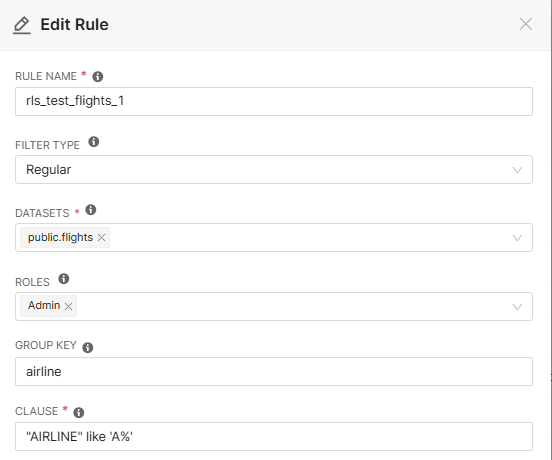Click the Group Key info icon
Image resolution: width=552 pixels, height=460 pixels.
88,347
